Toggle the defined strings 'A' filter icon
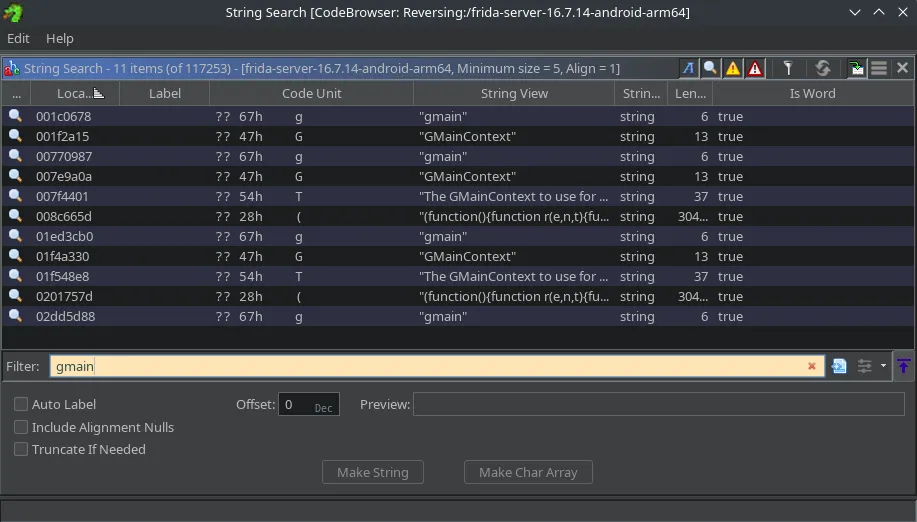 pyautogui.click(x=688, y=68)
